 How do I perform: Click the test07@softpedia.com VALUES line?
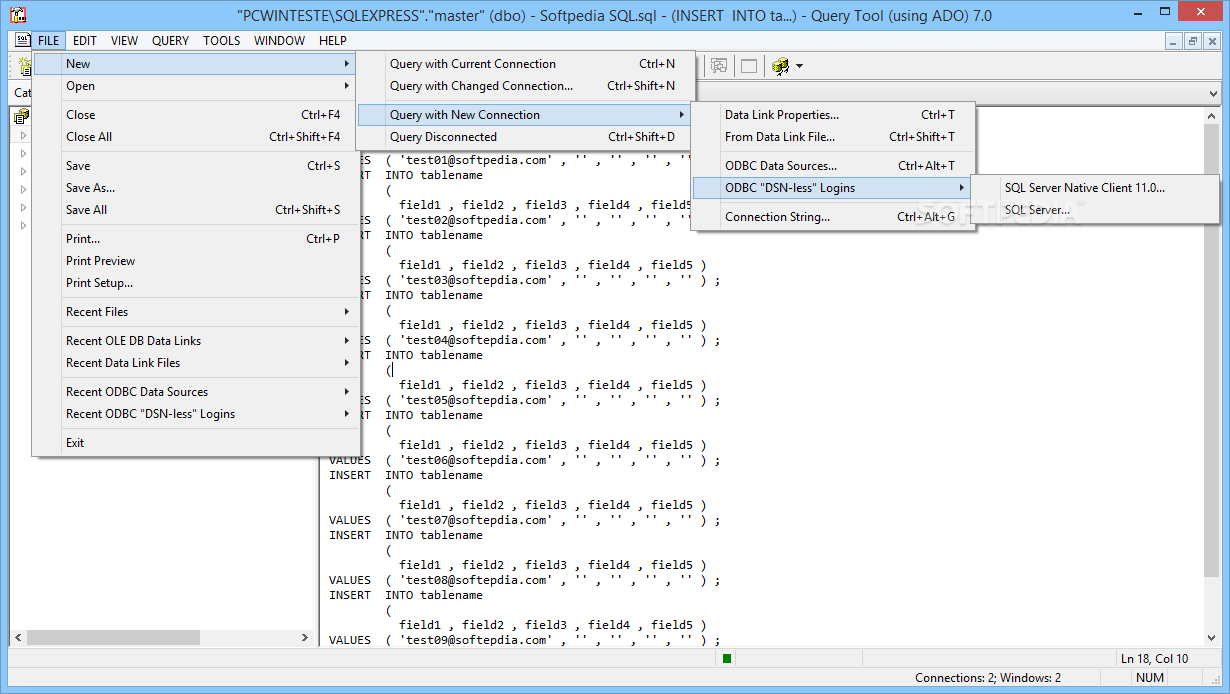click(524, 520)
